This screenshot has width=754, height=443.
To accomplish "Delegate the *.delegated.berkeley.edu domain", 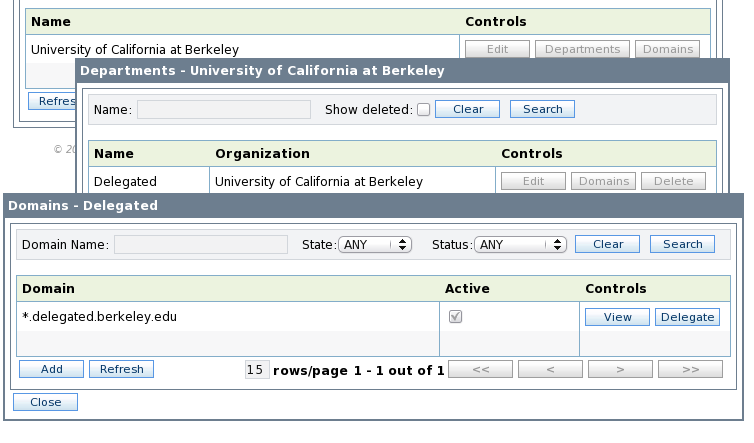I will pos(688,317).
